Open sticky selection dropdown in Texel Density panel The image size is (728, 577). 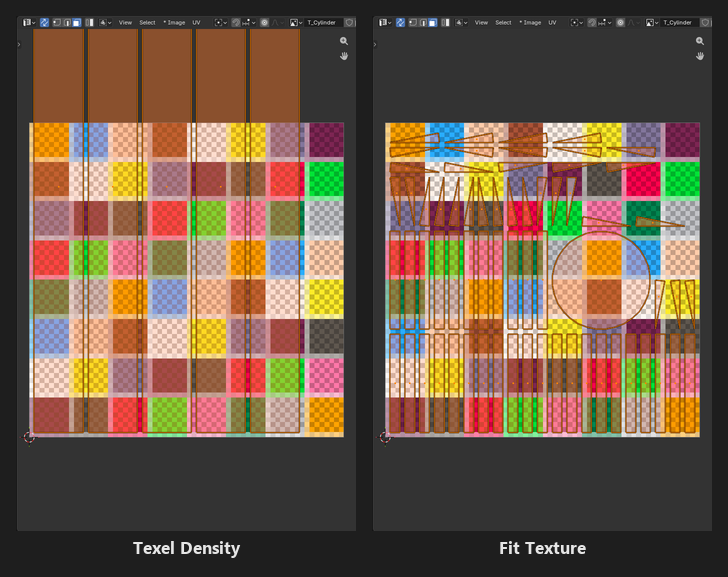click(105, 22)
